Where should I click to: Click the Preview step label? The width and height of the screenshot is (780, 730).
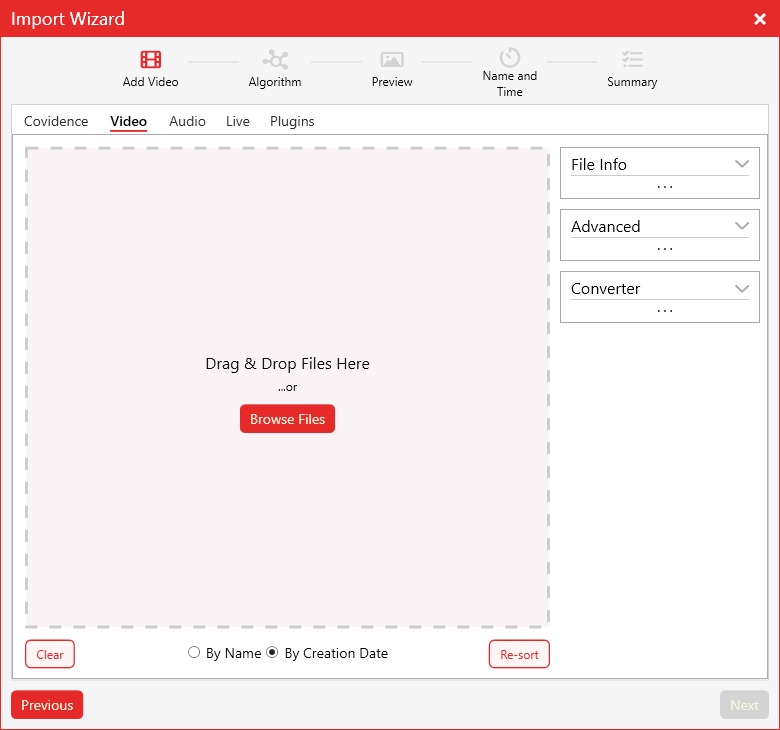(x=392, y=82)
